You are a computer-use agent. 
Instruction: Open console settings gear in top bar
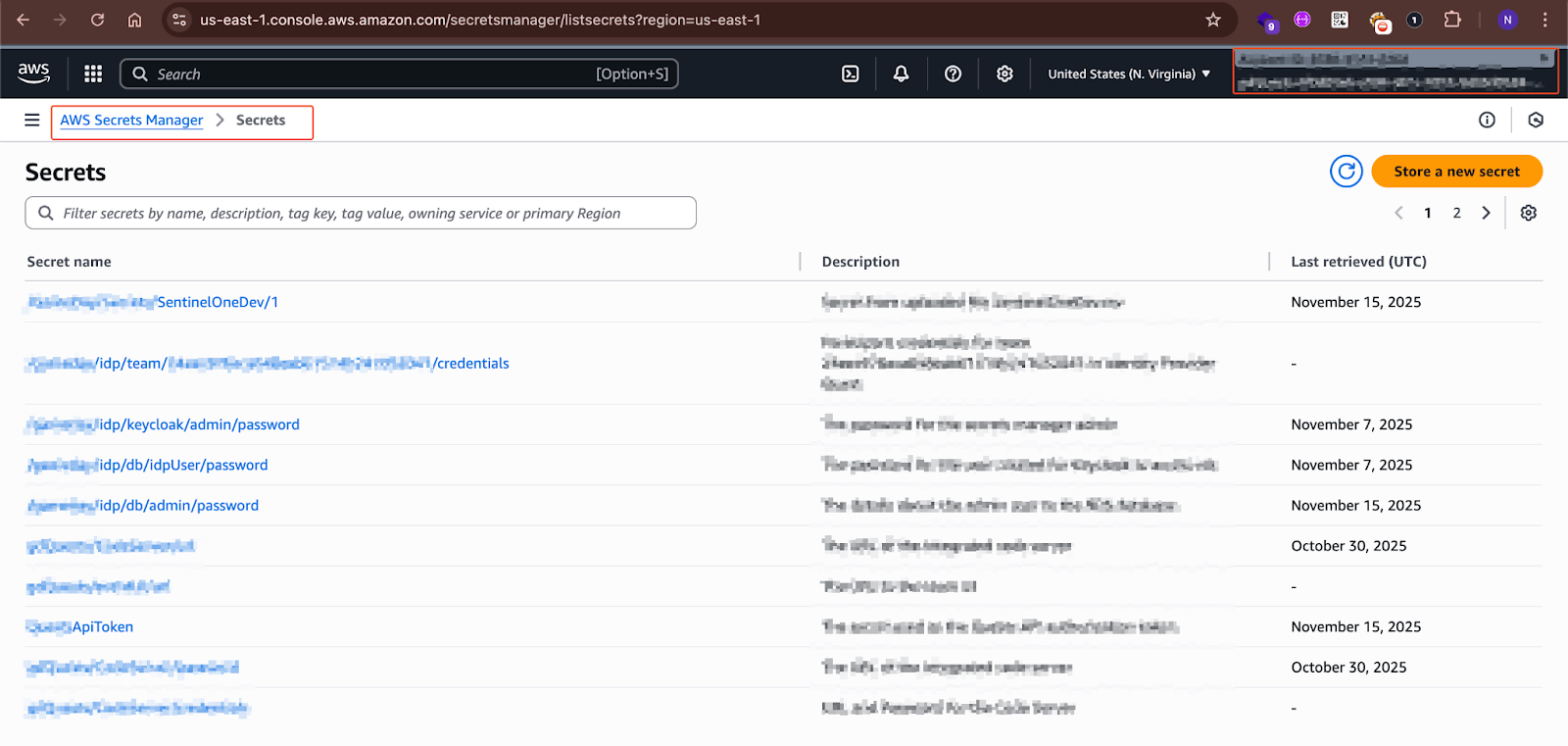point(1004,74)
